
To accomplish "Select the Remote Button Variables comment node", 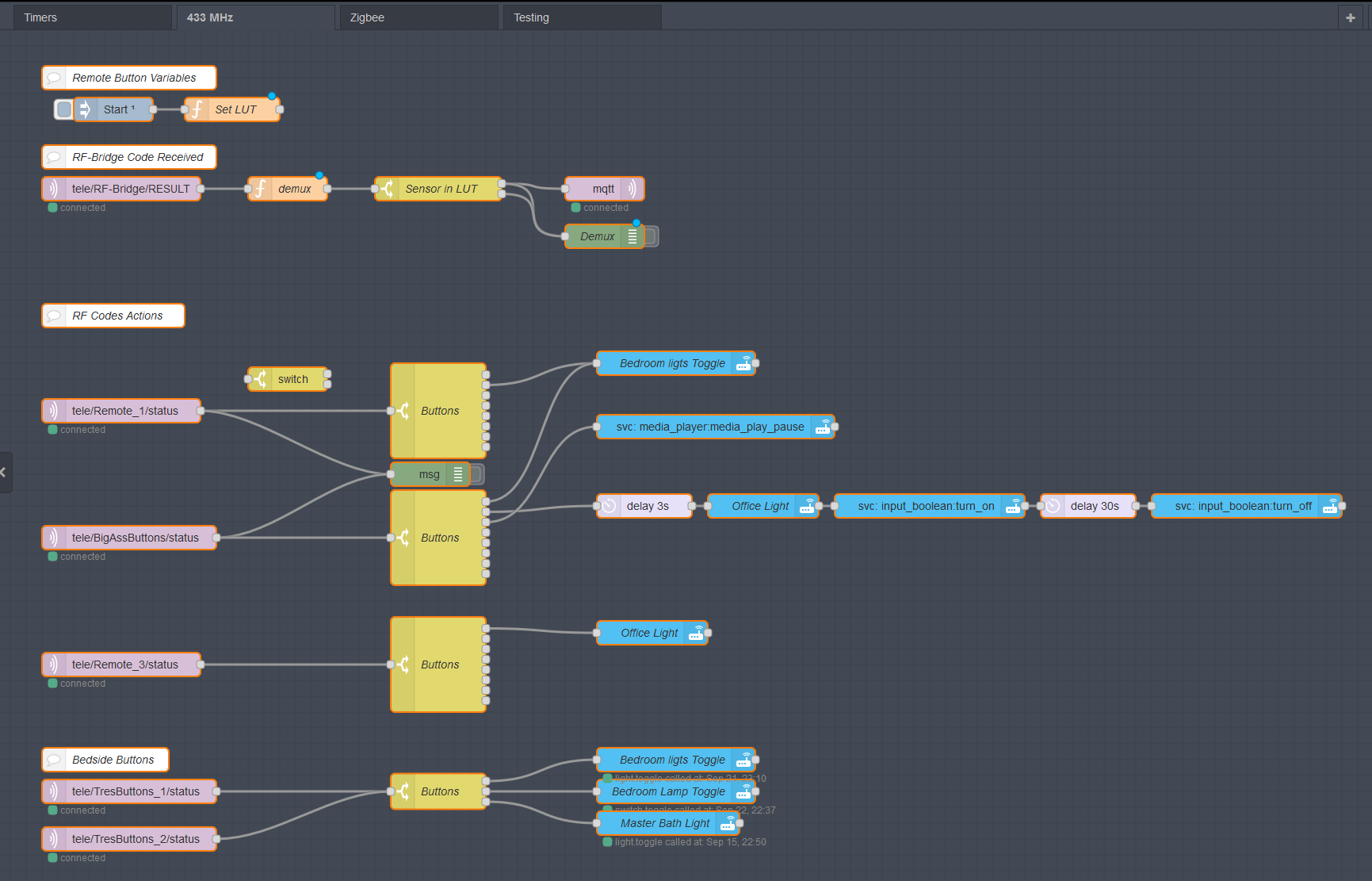I will 129,78.
